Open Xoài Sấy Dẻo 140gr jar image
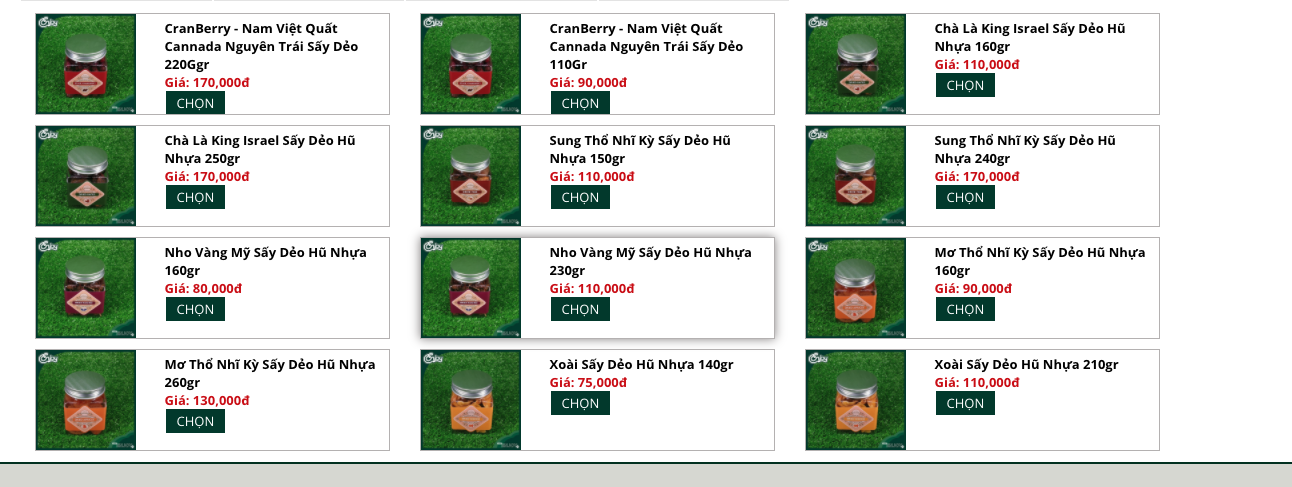This screenshot has height=487, width=1292. [471, 400]
